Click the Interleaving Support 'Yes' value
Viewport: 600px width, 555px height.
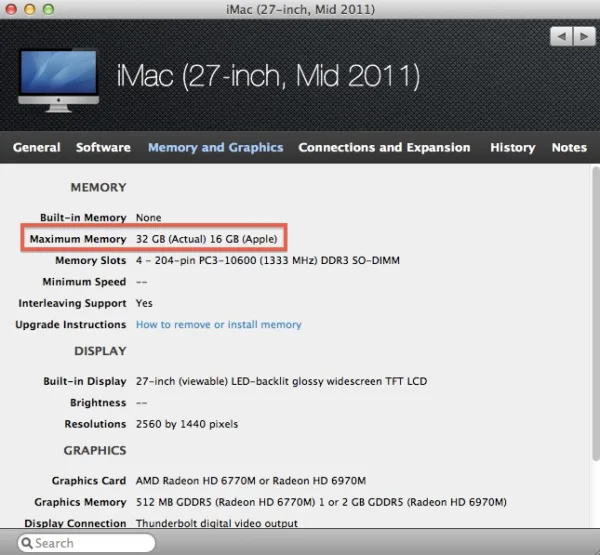pyautogui.click(x=144, y=303)
